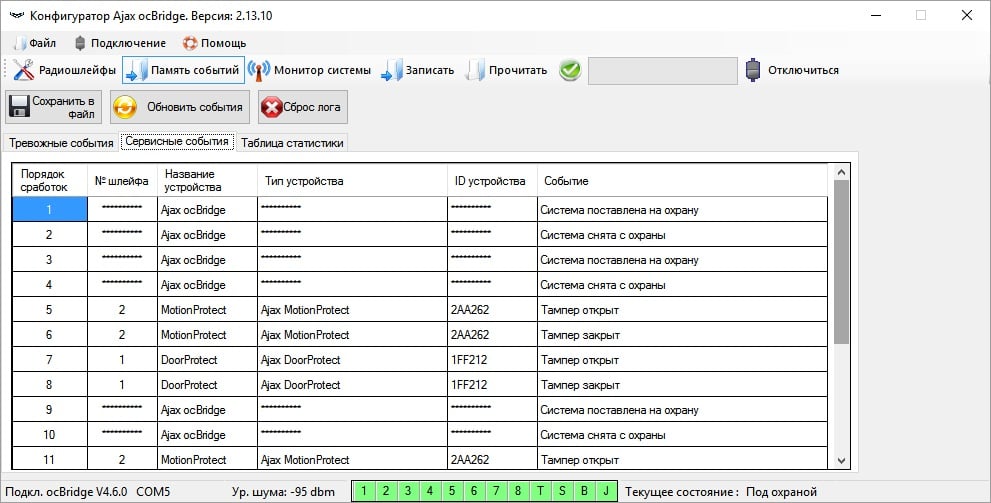Screen dimensions: 991x503
Task: Click the Тампер открыт cell in row 5
Action: pos(682,310)
